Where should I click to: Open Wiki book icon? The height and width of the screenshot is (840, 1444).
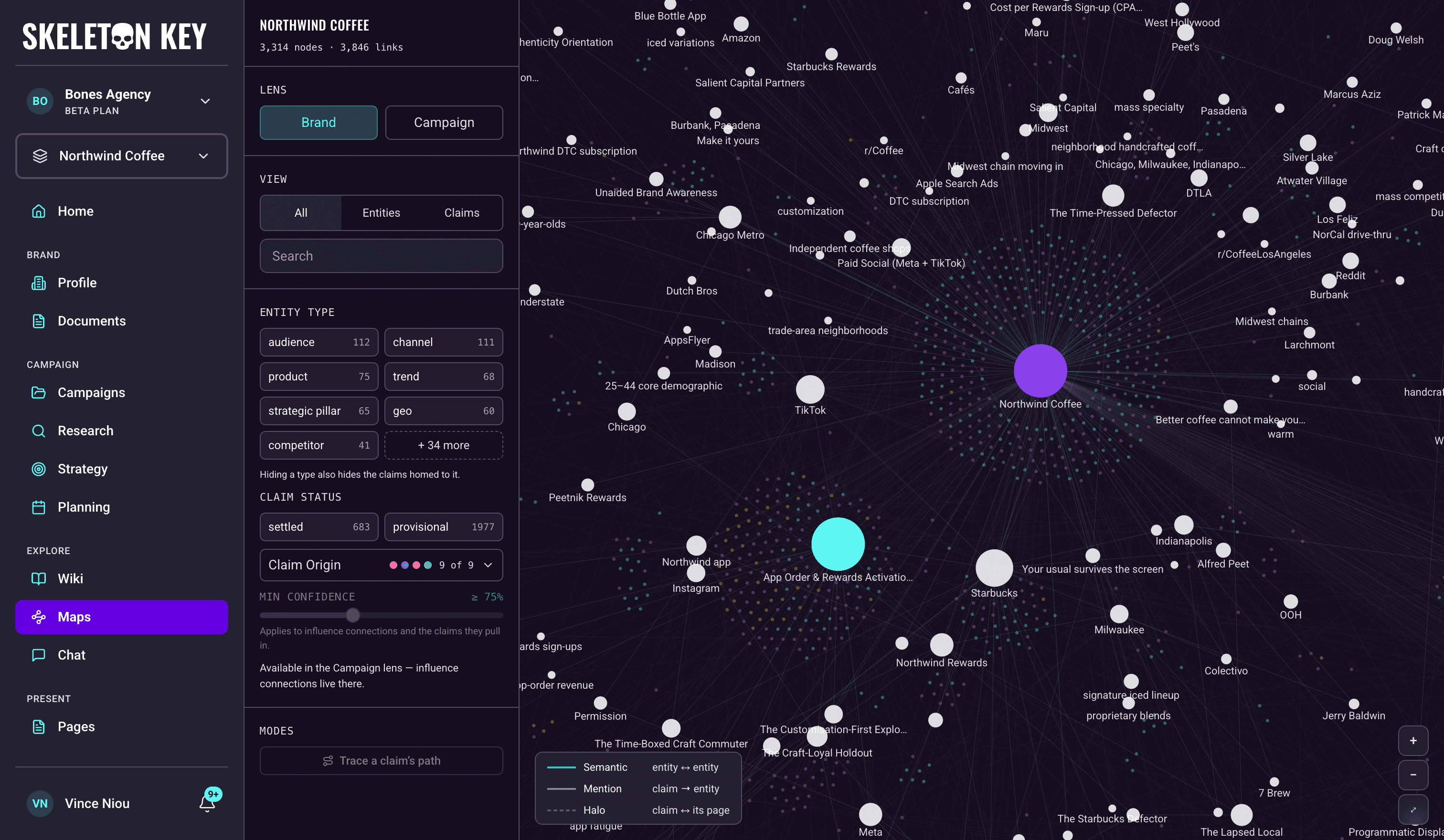pos(38,579)
